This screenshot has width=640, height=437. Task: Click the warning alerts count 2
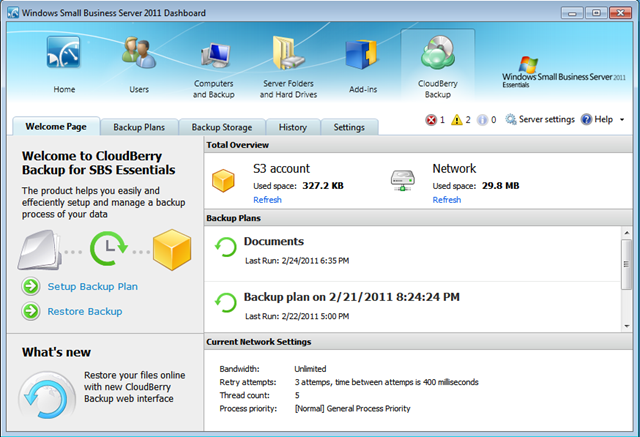468,120
